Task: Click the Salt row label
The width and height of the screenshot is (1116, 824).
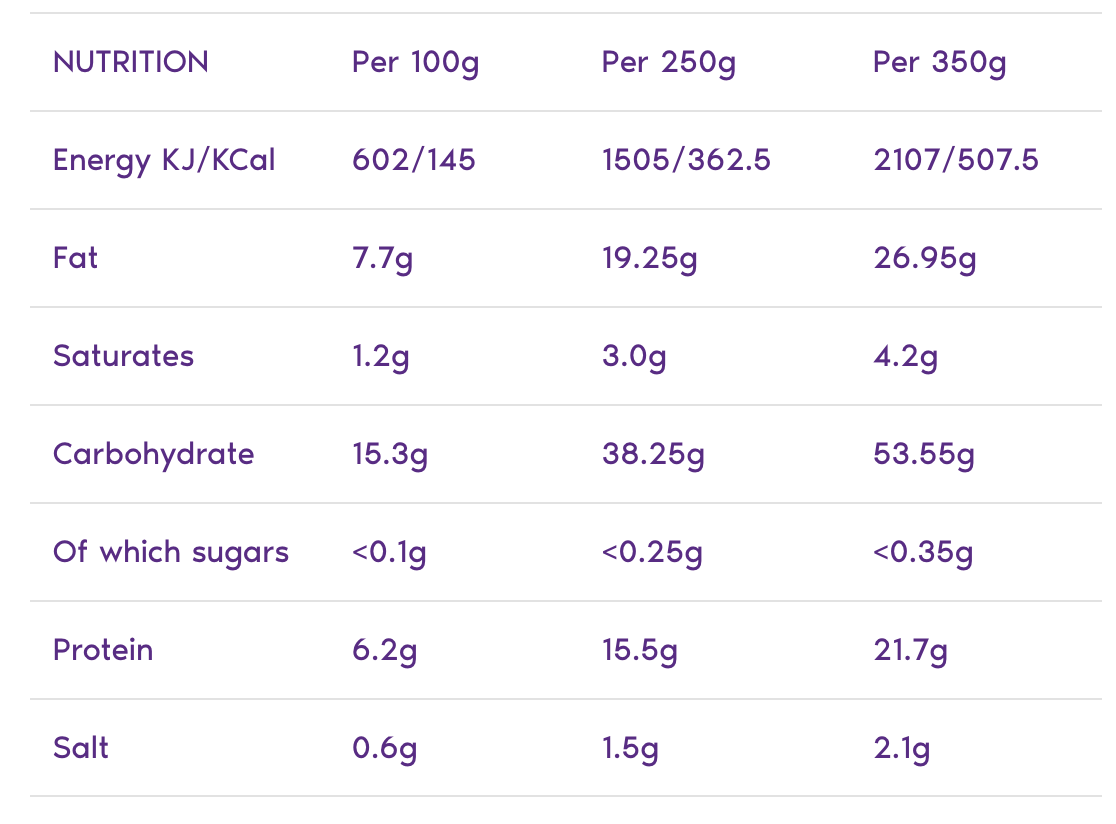Action: point(81,748)
